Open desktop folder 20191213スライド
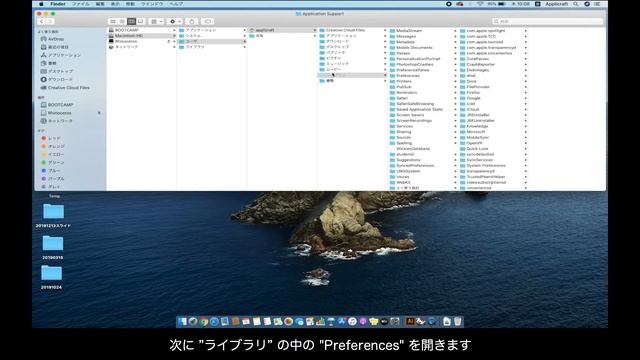 pyautogui.click(x=53, y=215)
